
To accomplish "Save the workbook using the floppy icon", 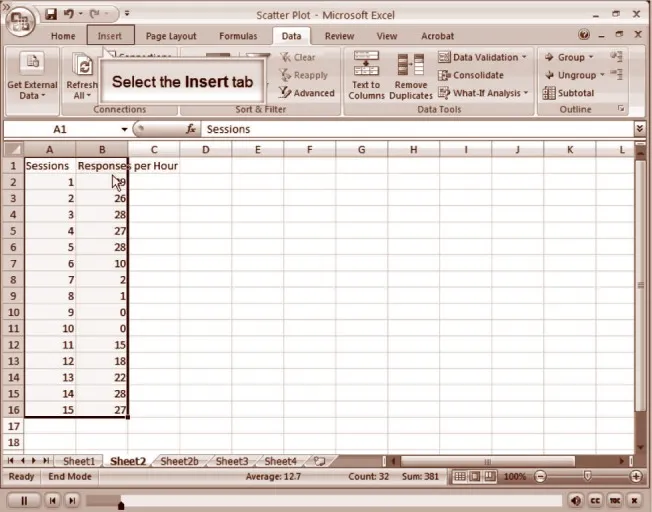I will tap(51, 15).
